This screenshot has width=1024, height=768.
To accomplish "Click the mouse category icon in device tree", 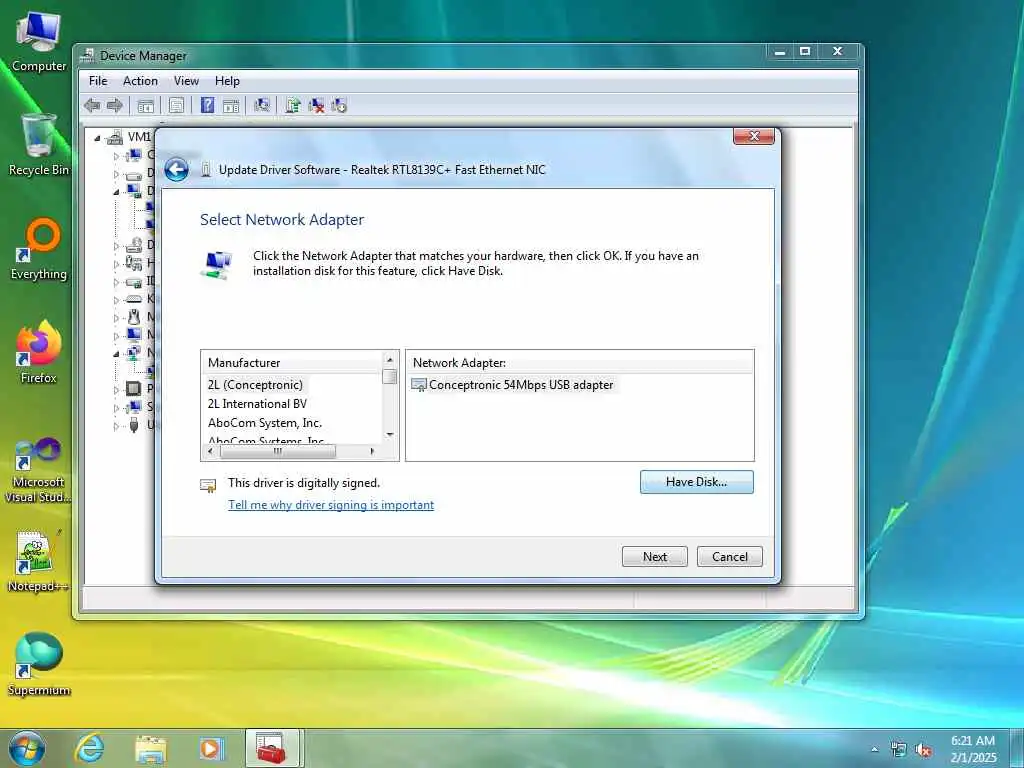I will tap(133, 317).
